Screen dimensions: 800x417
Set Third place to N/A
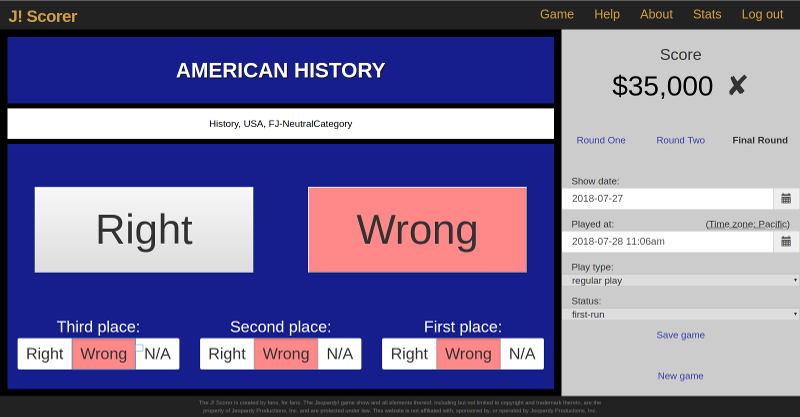click(x=157, y=354)
